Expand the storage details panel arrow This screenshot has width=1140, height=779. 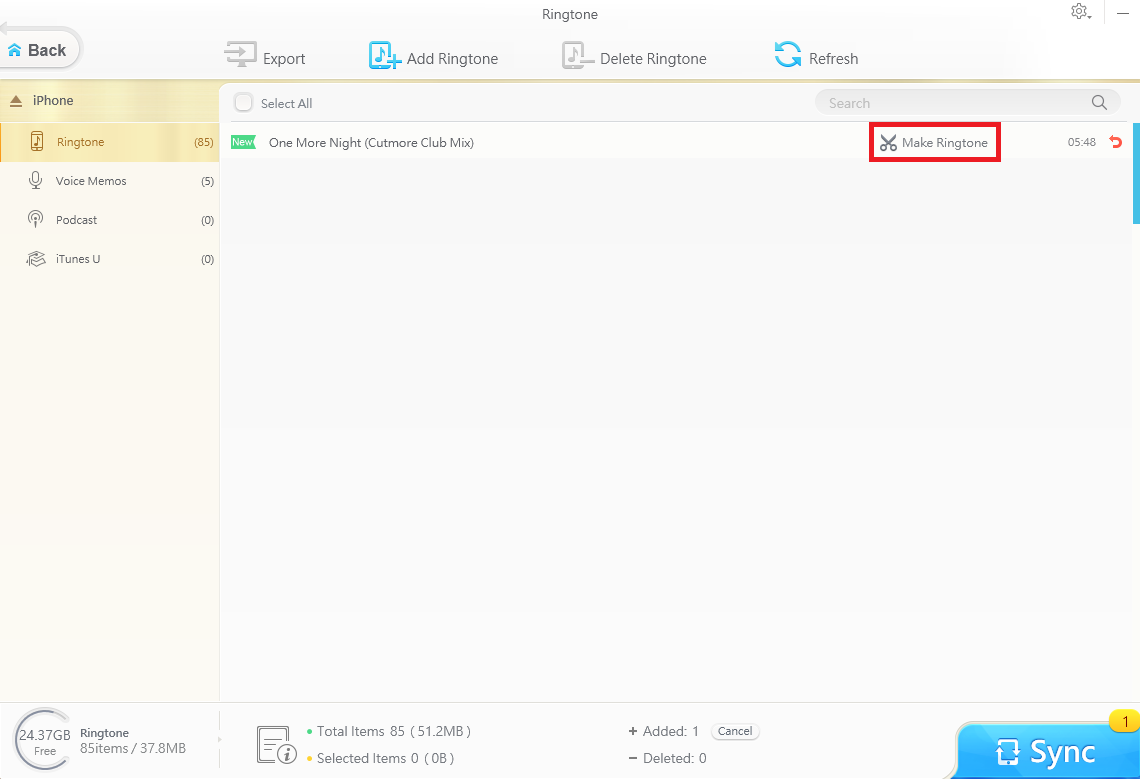point(219,741)
